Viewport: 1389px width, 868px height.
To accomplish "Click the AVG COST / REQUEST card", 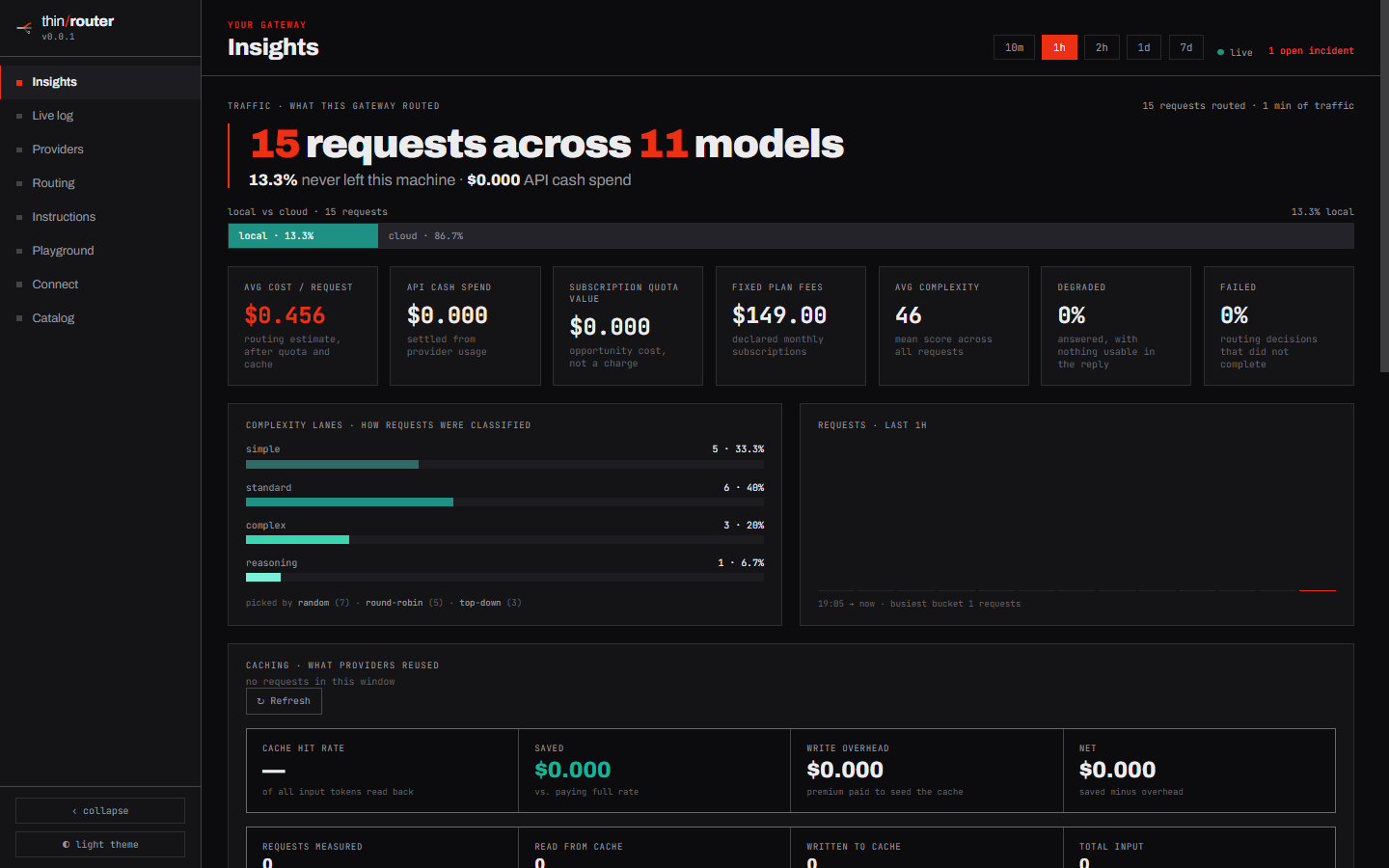I will [303, 326].
